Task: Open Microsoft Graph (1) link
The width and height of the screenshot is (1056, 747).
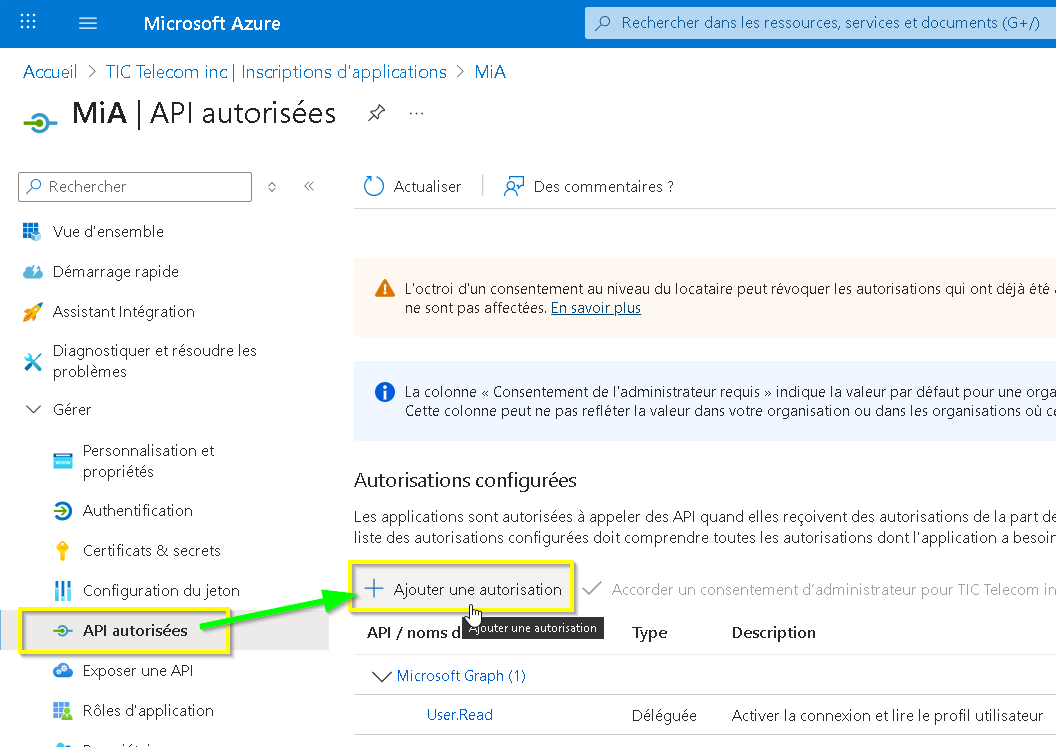Action: 461,676
